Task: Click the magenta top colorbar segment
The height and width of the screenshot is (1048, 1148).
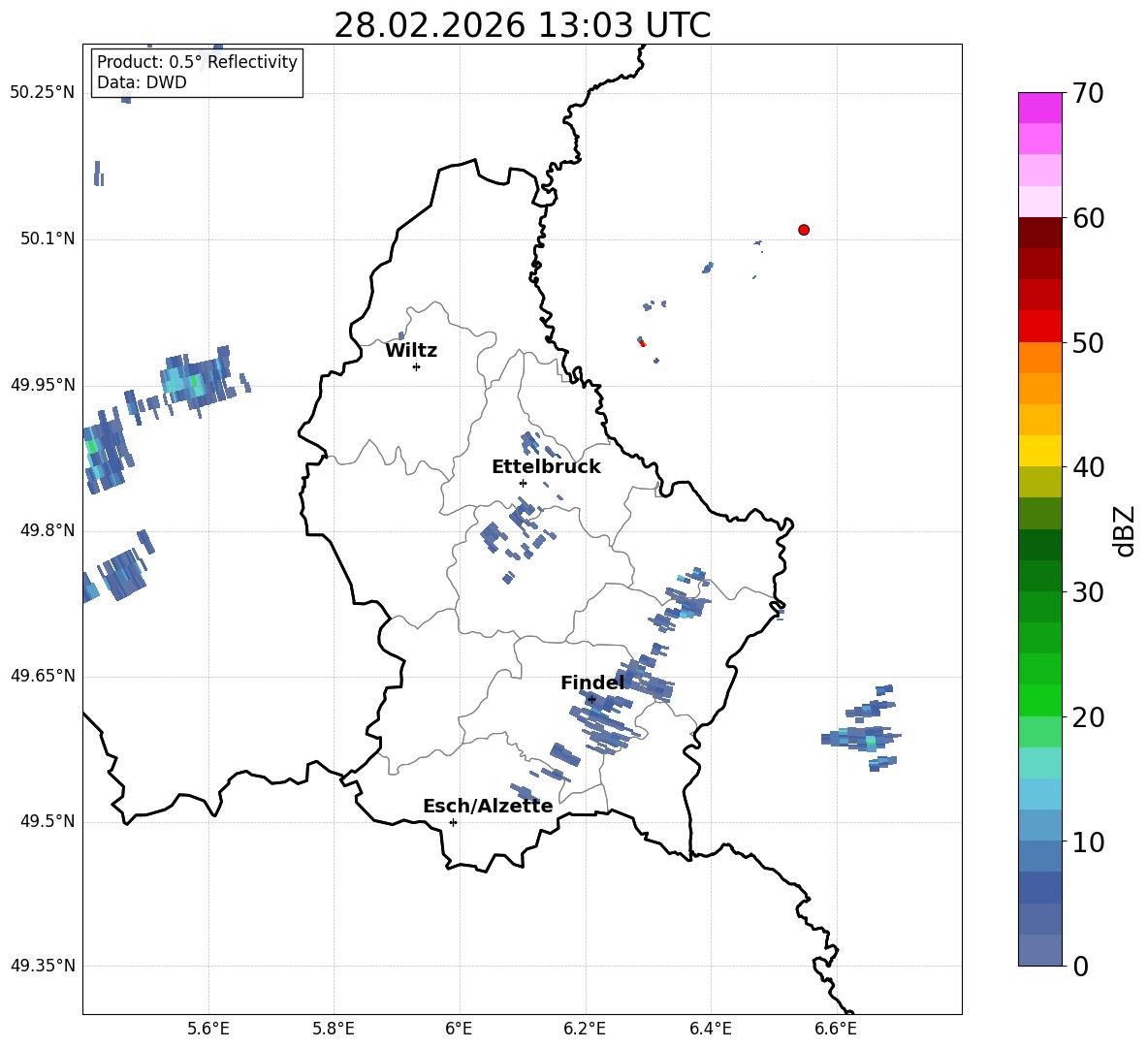Action: (1039, 108)
